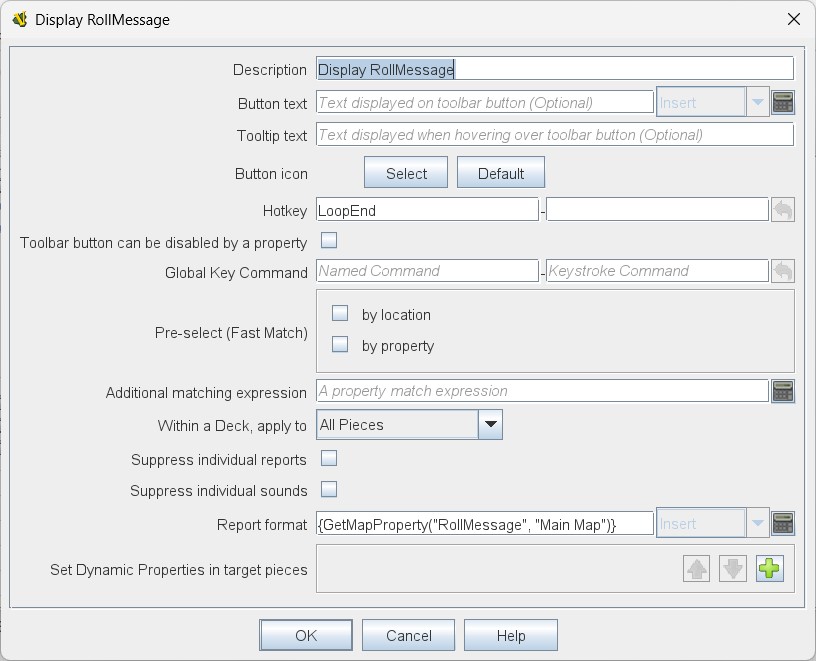Open Help for this dialog
This screenshot has height=661, width=816.
[511, 635]
